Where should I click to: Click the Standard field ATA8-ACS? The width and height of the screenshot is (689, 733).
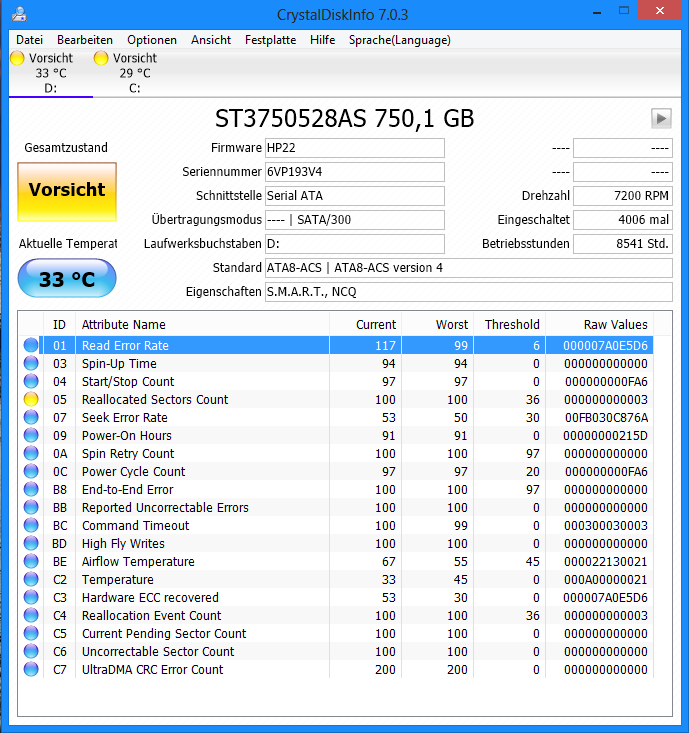pos(469,267)
